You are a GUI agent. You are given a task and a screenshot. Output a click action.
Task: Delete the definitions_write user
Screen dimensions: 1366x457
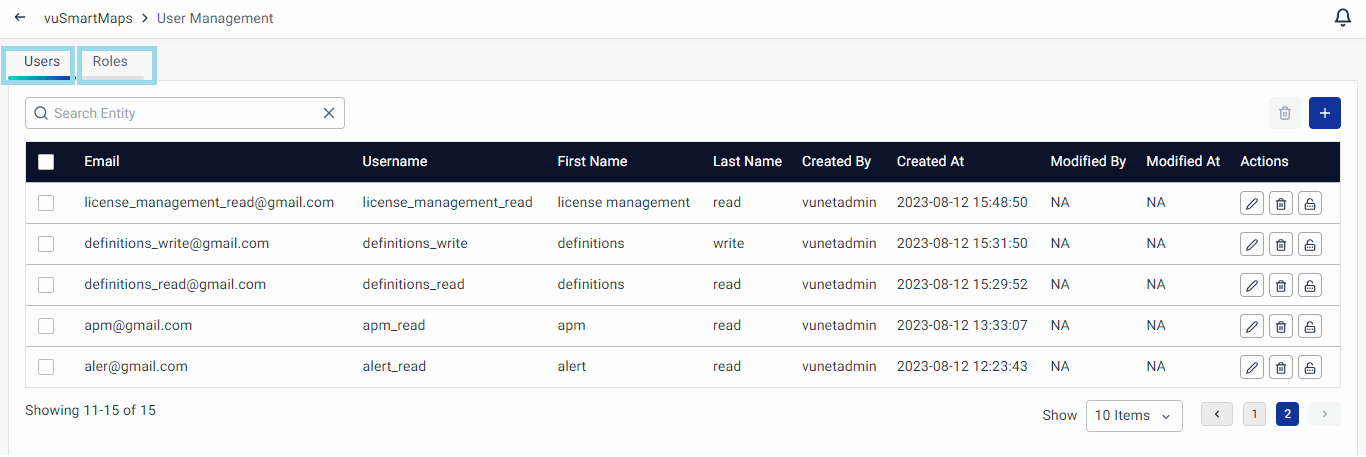1280,244
